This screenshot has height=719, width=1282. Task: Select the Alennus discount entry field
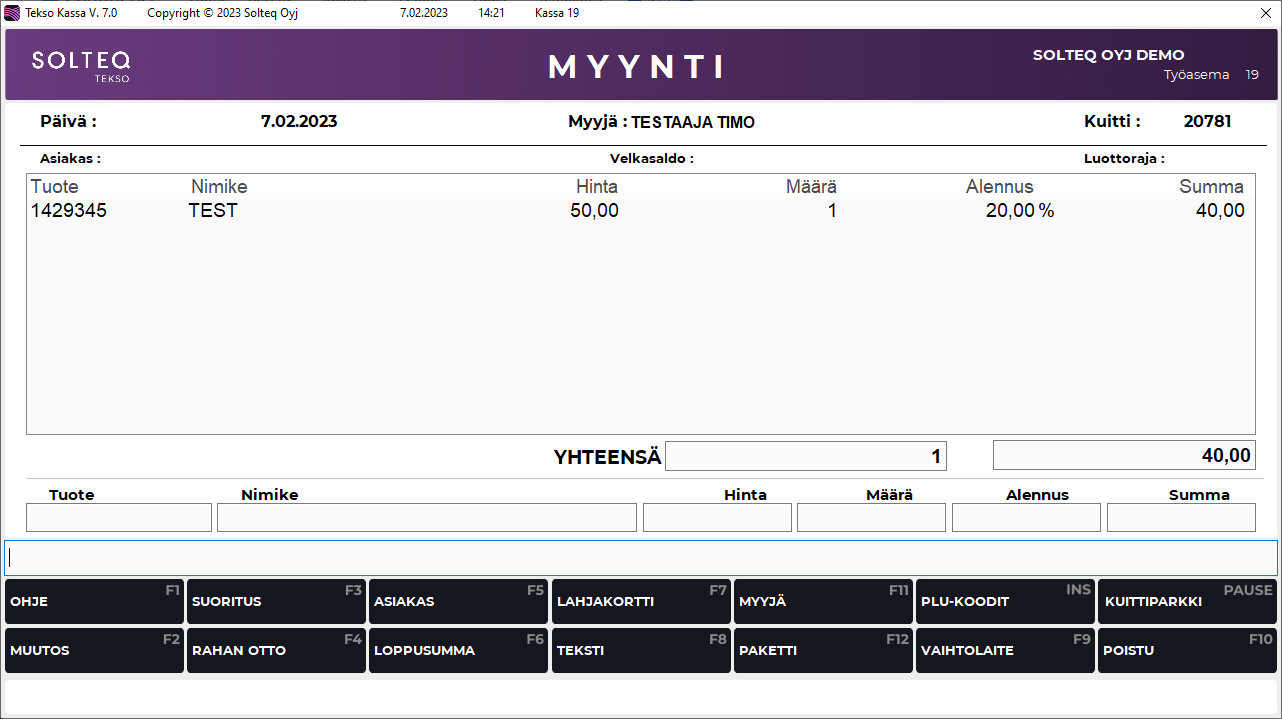(x=1026, y=517)
